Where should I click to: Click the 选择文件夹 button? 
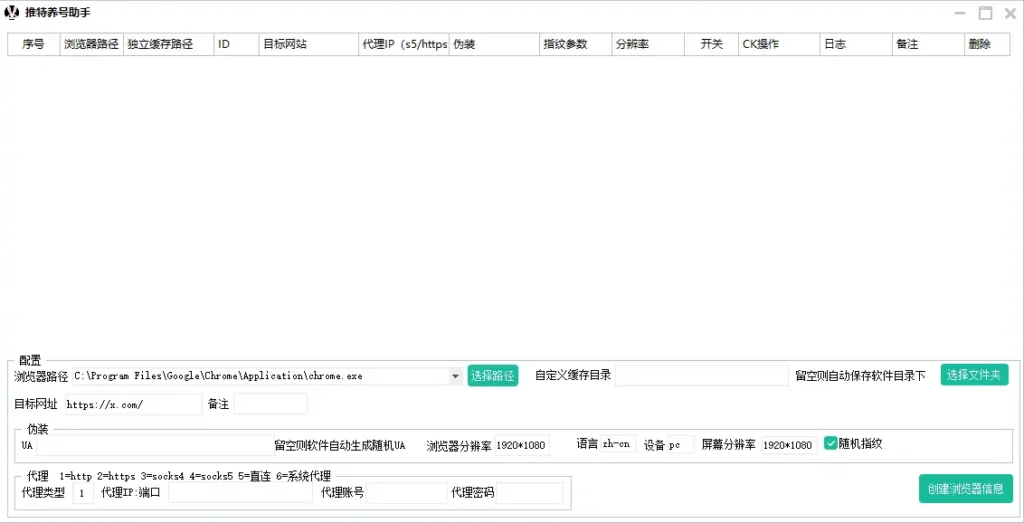(x=974, y=375)
